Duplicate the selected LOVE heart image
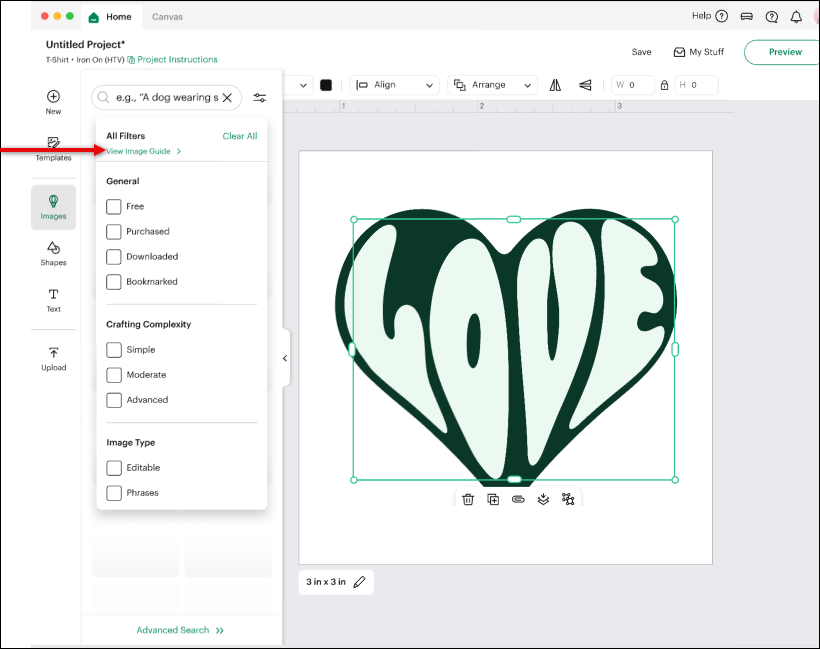Viewport: 820px width, 649px height. pyautogui.click(x=493, y=499)
